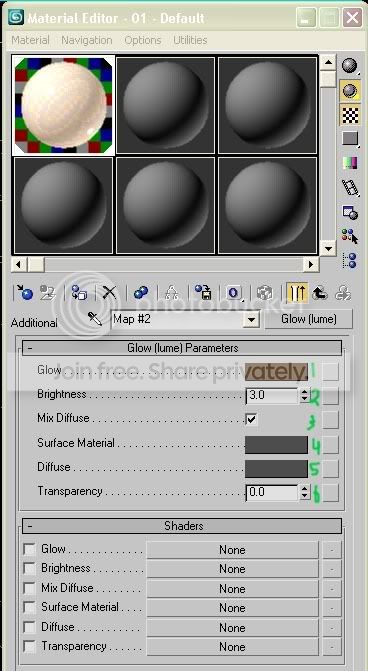Click Go Forward to Sibling icon

344,293
